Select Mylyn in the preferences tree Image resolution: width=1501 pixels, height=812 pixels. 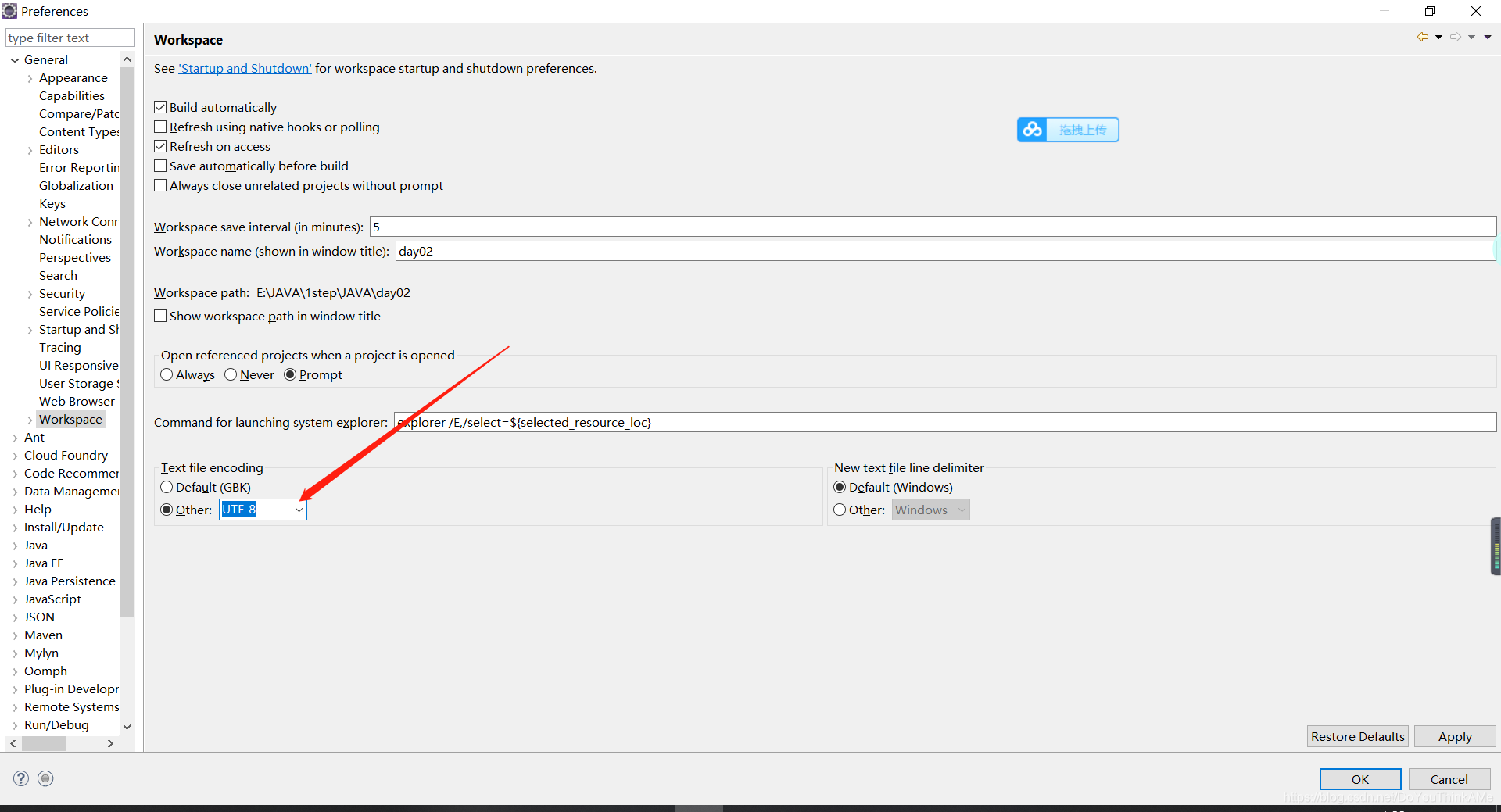point(41,653)
